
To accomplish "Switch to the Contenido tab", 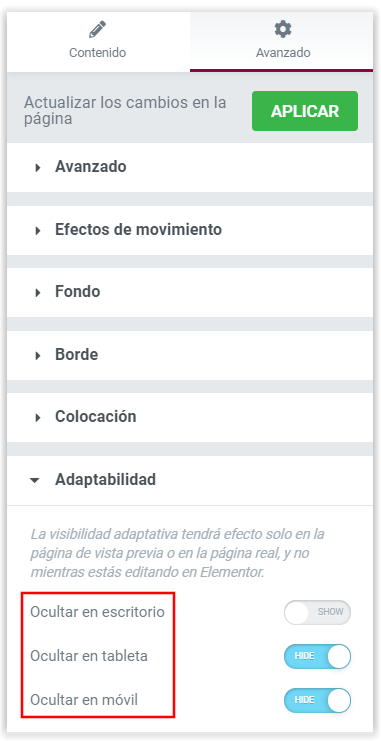I will (98, 42).
